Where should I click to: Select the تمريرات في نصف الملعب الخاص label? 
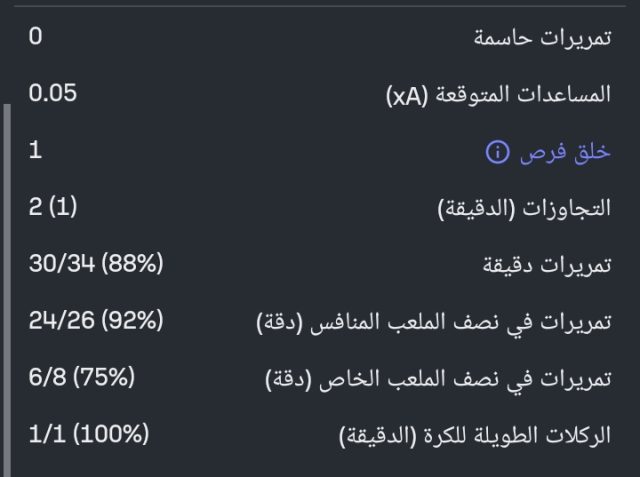453,380
